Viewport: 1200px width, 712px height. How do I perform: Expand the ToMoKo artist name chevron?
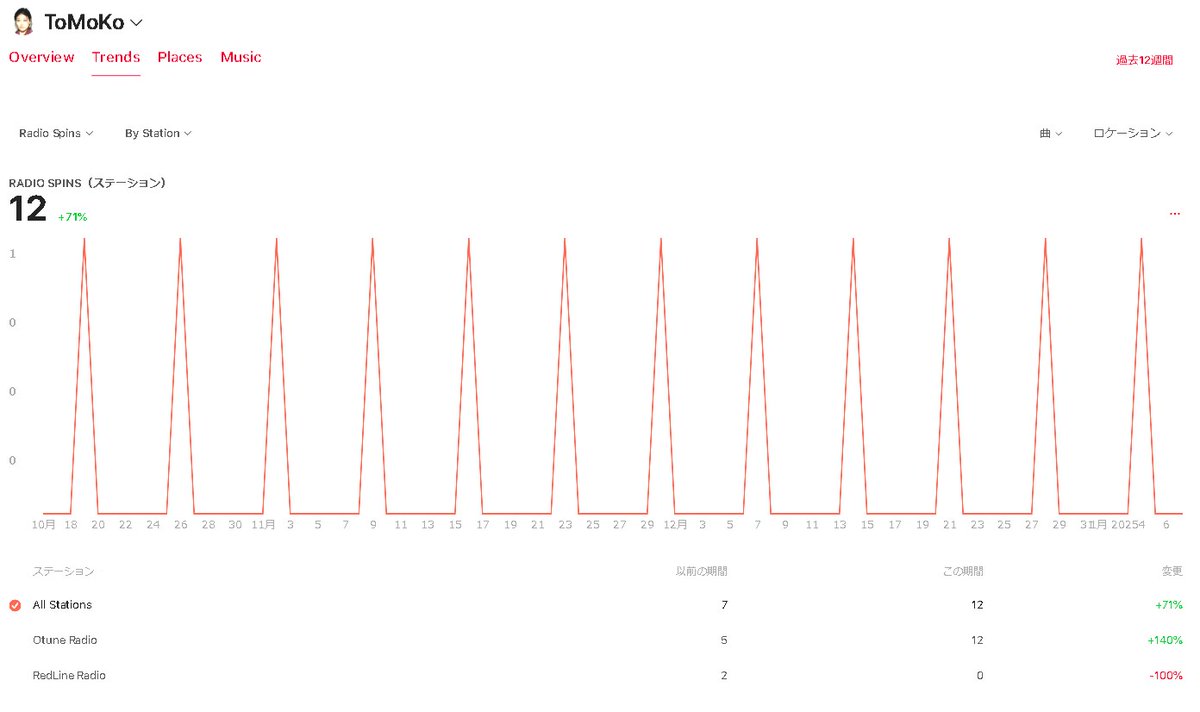tap(137, 22)
